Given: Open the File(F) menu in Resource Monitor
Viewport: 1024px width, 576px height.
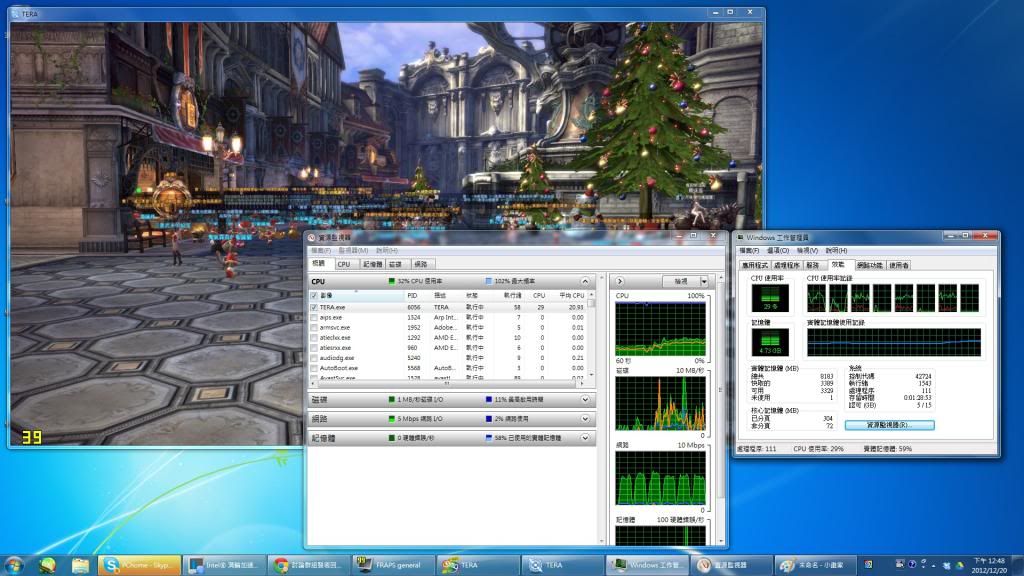Looking at the screenshot, I should click(321, 251).
